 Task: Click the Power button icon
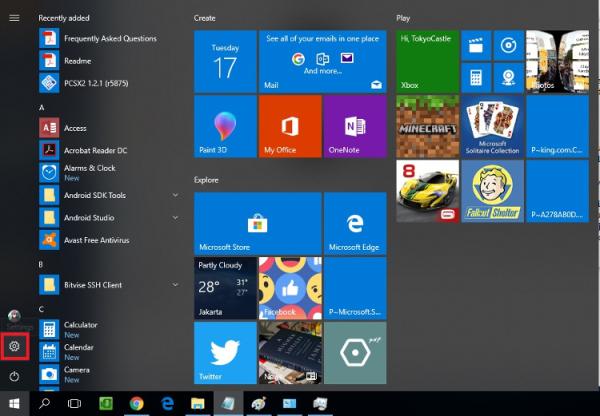[x=14, y=376]
